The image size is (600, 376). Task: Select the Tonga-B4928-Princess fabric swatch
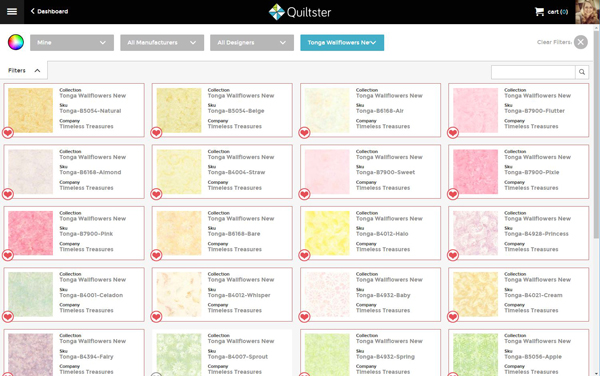[x=475, y=233]
